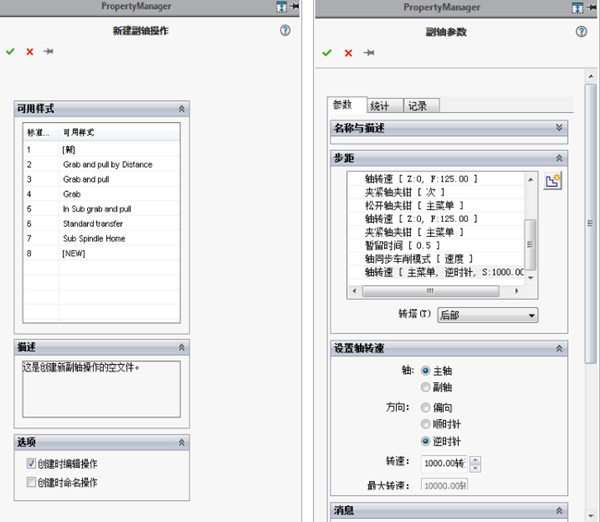Cancel the 新建副轴操作 panel with red X
This screenshot has height=522, width=600.
pos(29,51)
